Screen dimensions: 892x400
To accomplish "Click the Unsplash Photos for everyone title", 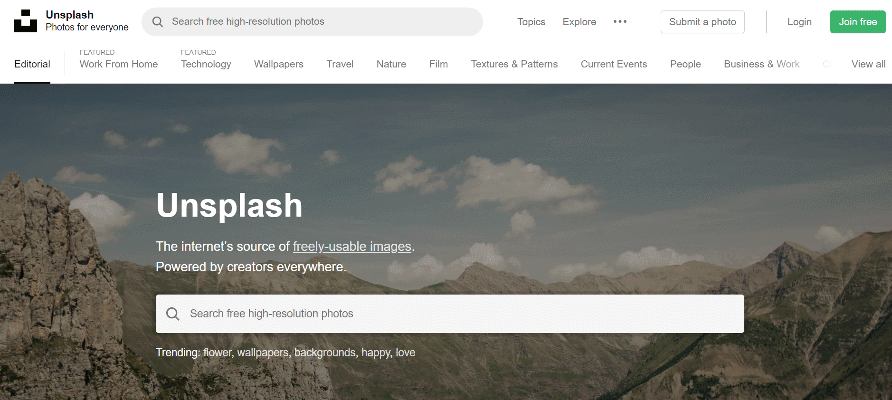I will pyautogui.click(x=87, y=21).
